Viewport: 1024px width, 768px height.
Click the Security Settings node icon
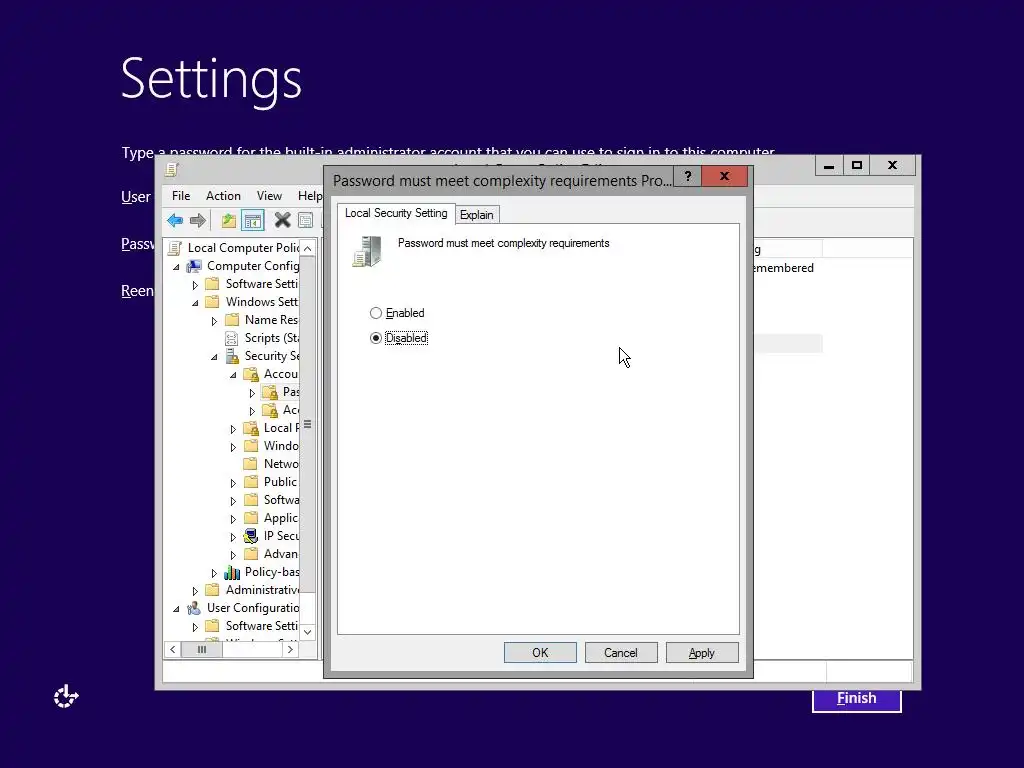[x=232, y=356]
